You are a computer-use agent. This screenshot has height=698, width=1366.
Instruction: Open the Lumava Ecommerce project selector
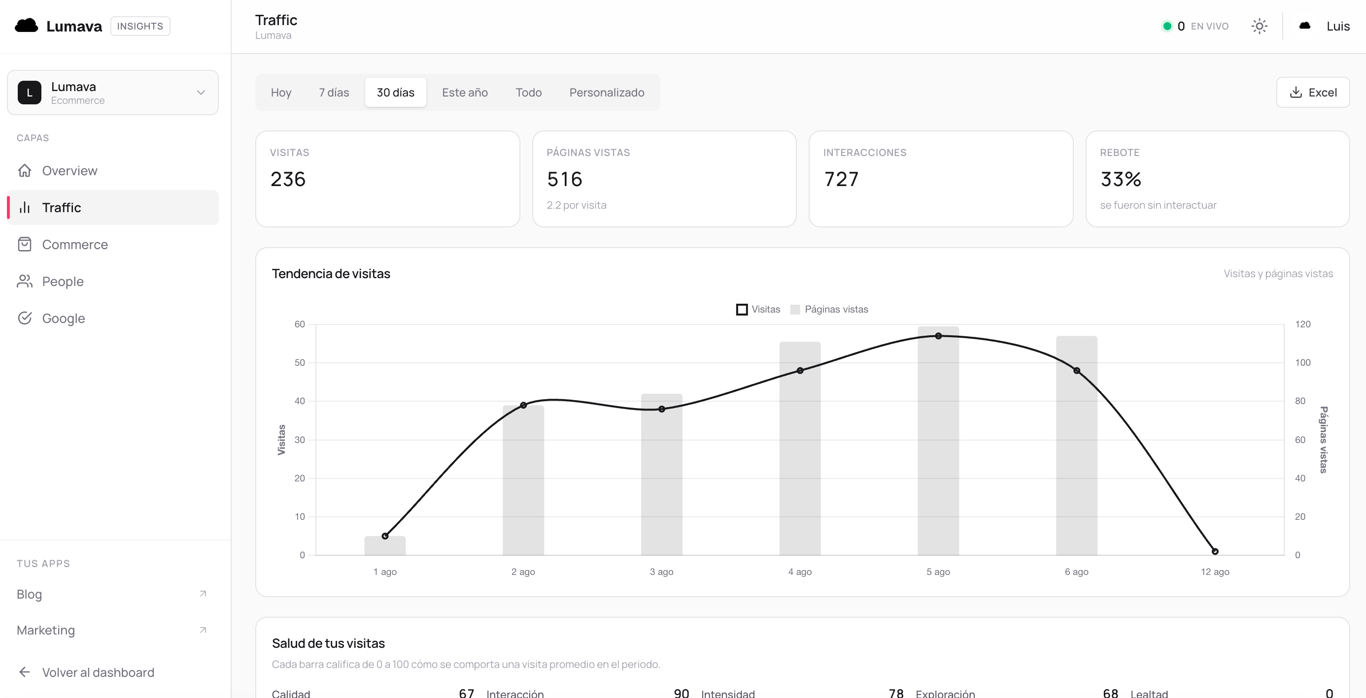click(x=113, y=93)
